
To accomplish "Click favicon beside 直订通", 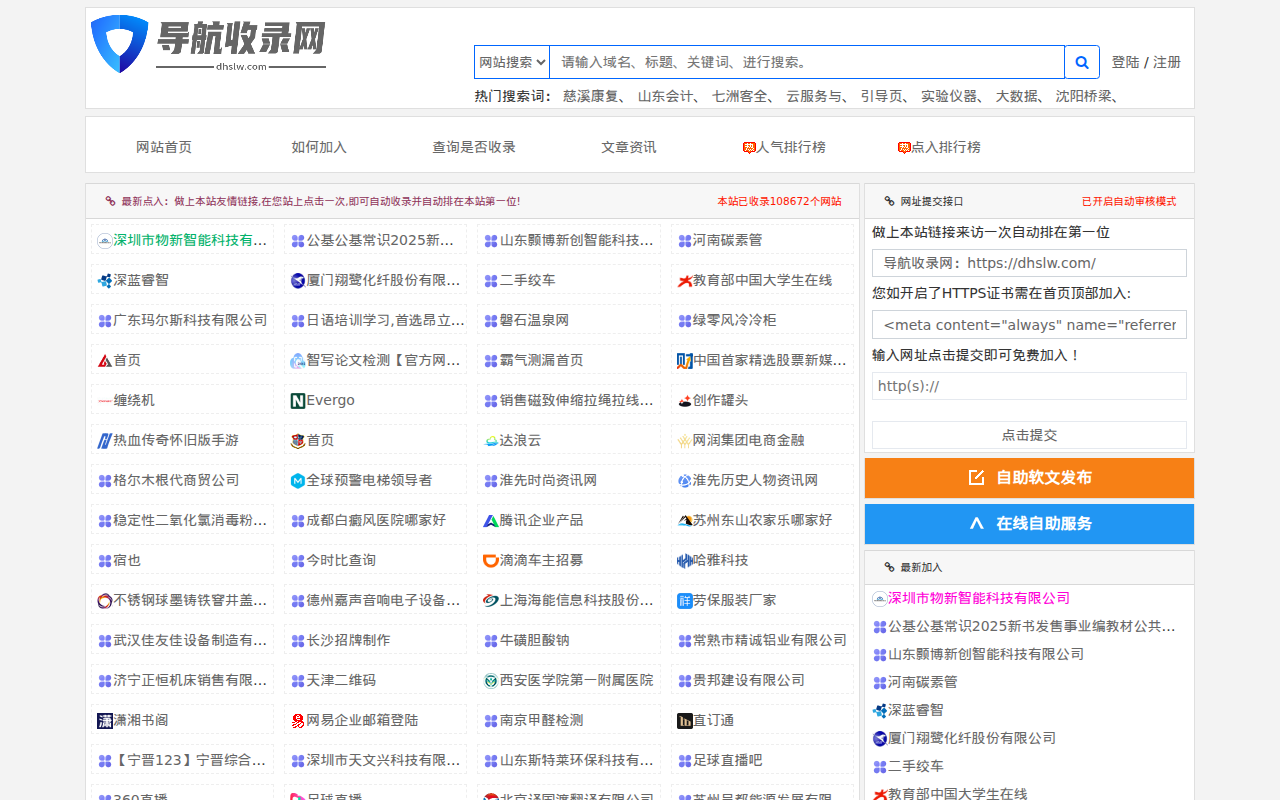I will [x=685, y=721].
